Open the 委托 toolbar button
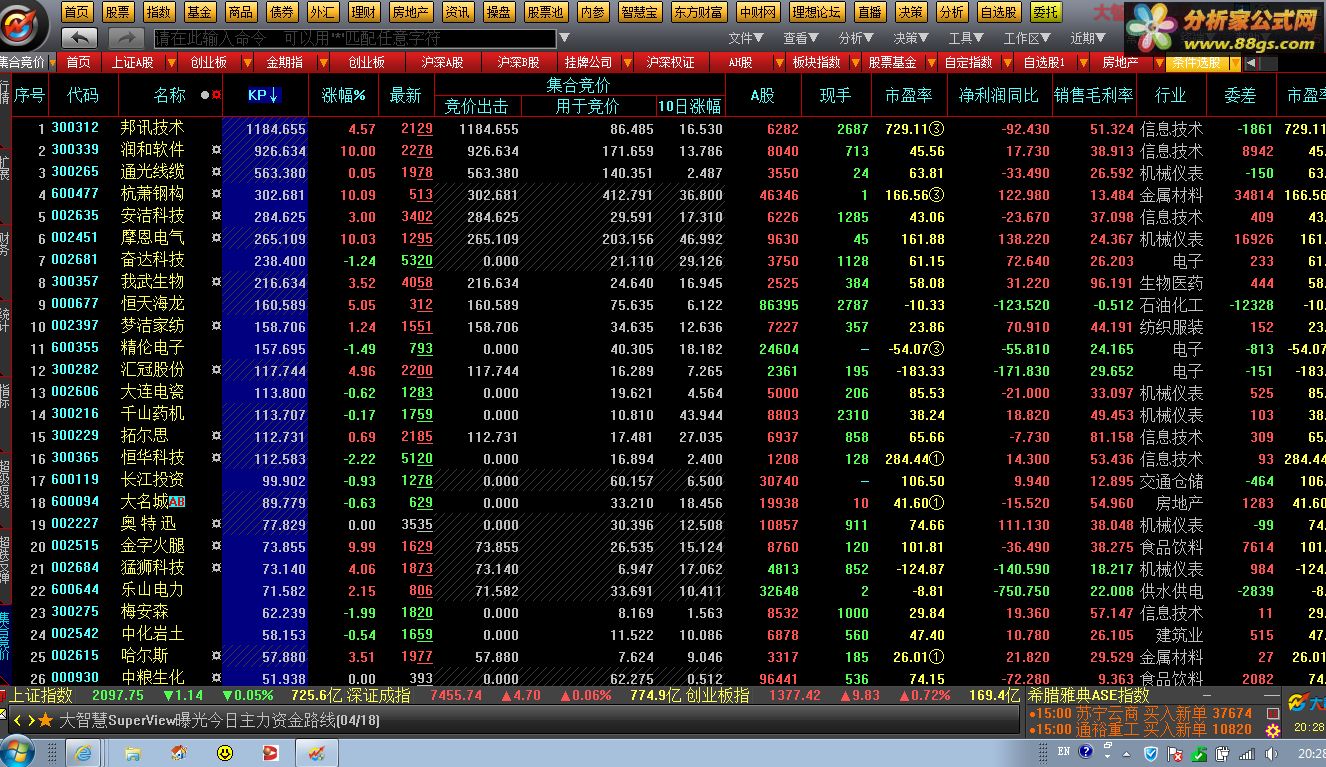 (1046, 12)
